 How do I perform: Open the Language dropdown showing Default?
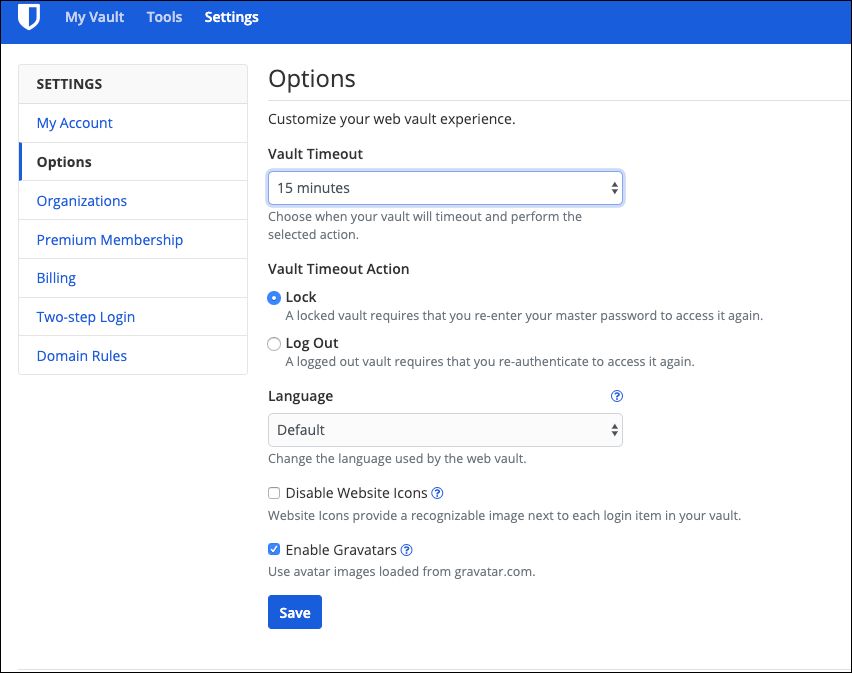445,430
